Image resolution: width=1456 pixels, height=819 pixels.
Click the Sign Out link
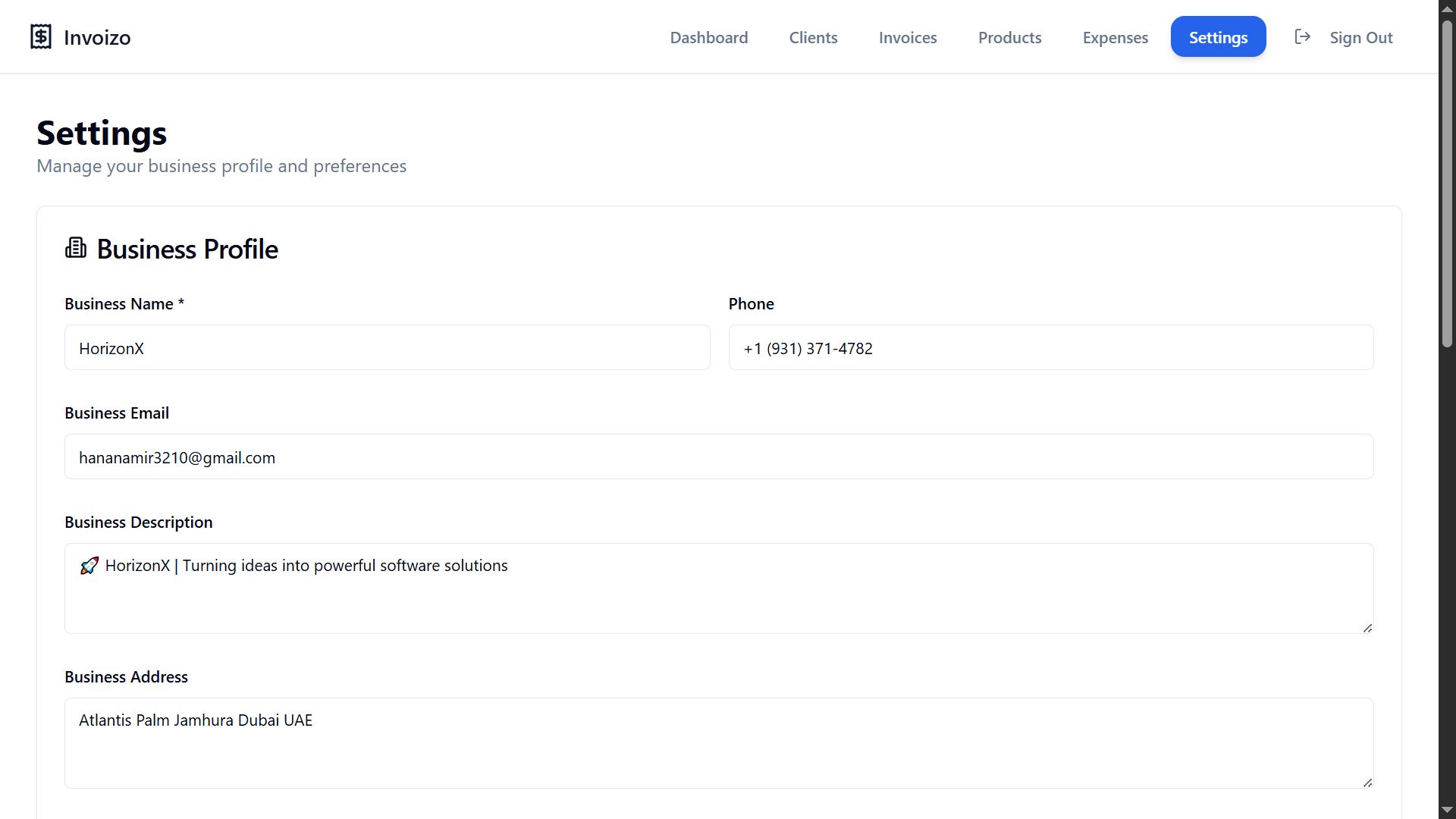[x=1360, y=37]
